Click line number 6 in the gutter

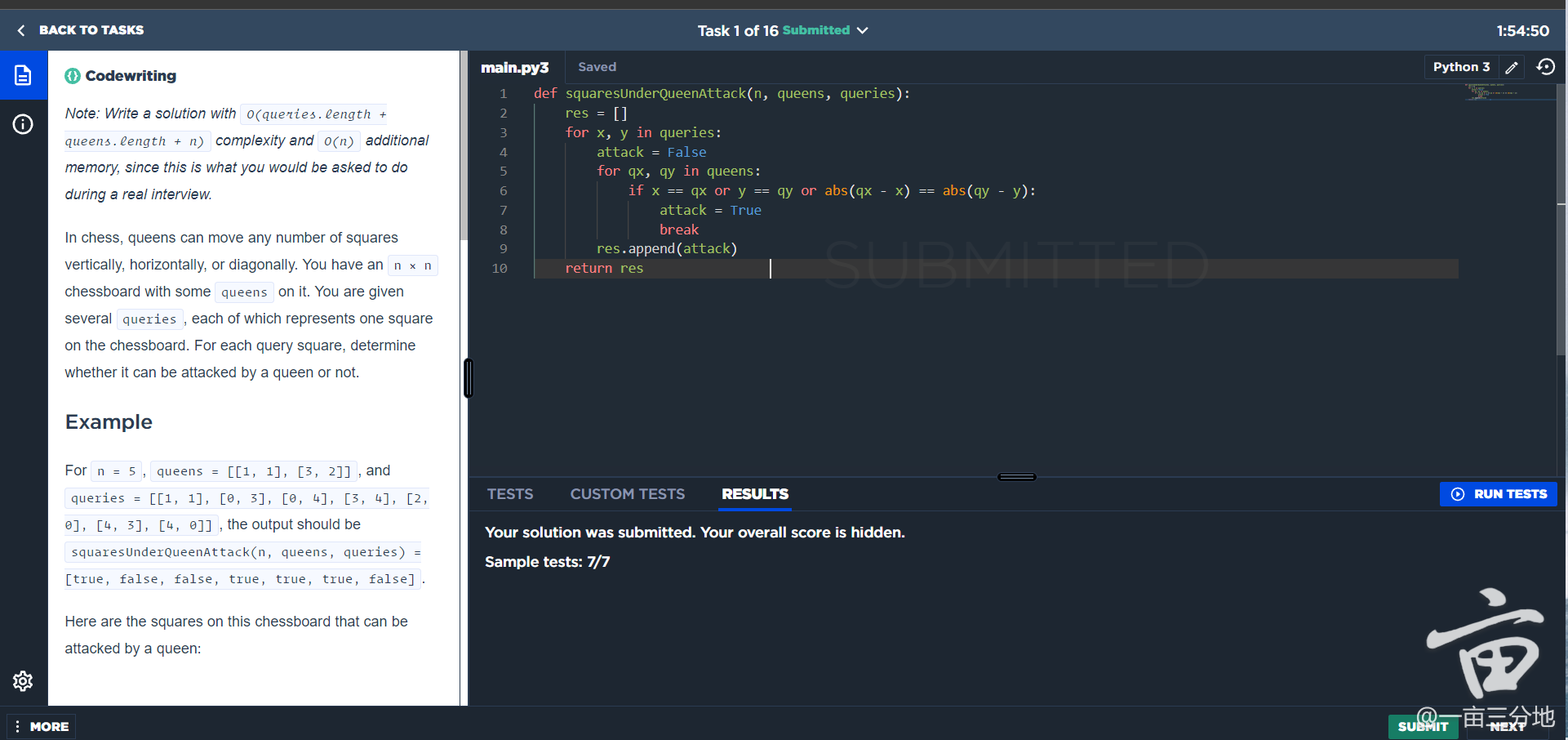503,191
